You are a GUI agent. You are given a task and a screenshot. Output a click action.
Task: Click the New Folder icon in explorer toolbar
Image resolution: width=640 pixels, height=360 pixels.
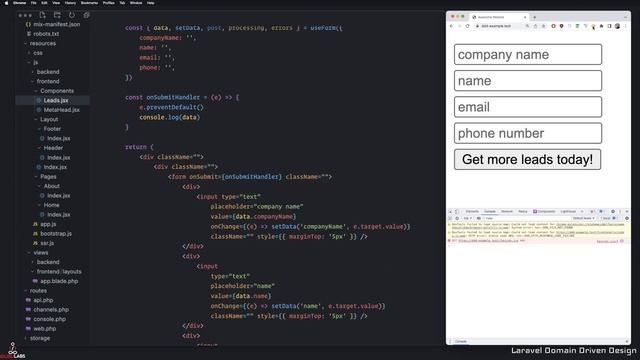click(57, 15)
